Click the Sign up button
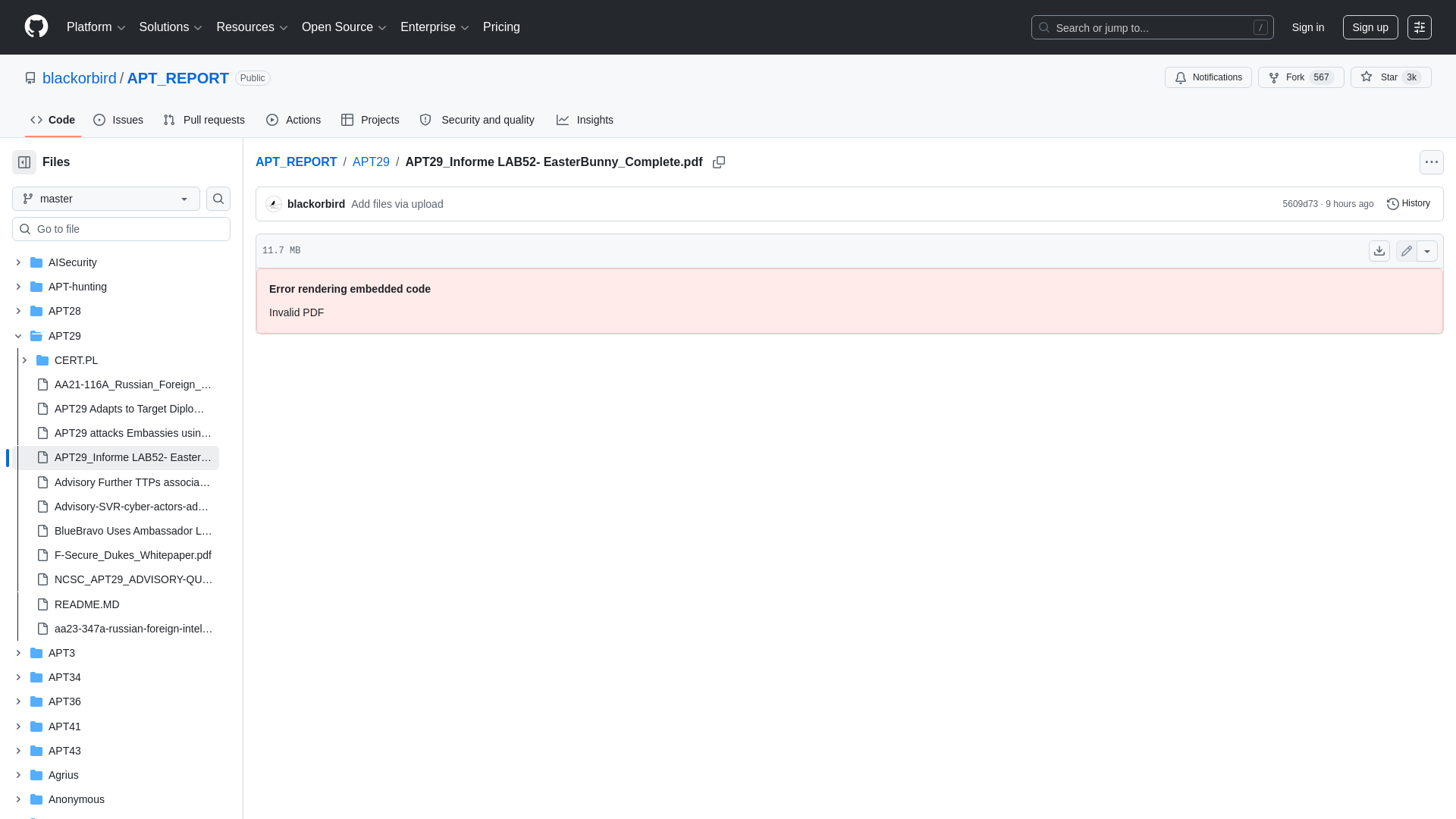1456x819 pixels. pyautogui.click(x=1370, y=27)
